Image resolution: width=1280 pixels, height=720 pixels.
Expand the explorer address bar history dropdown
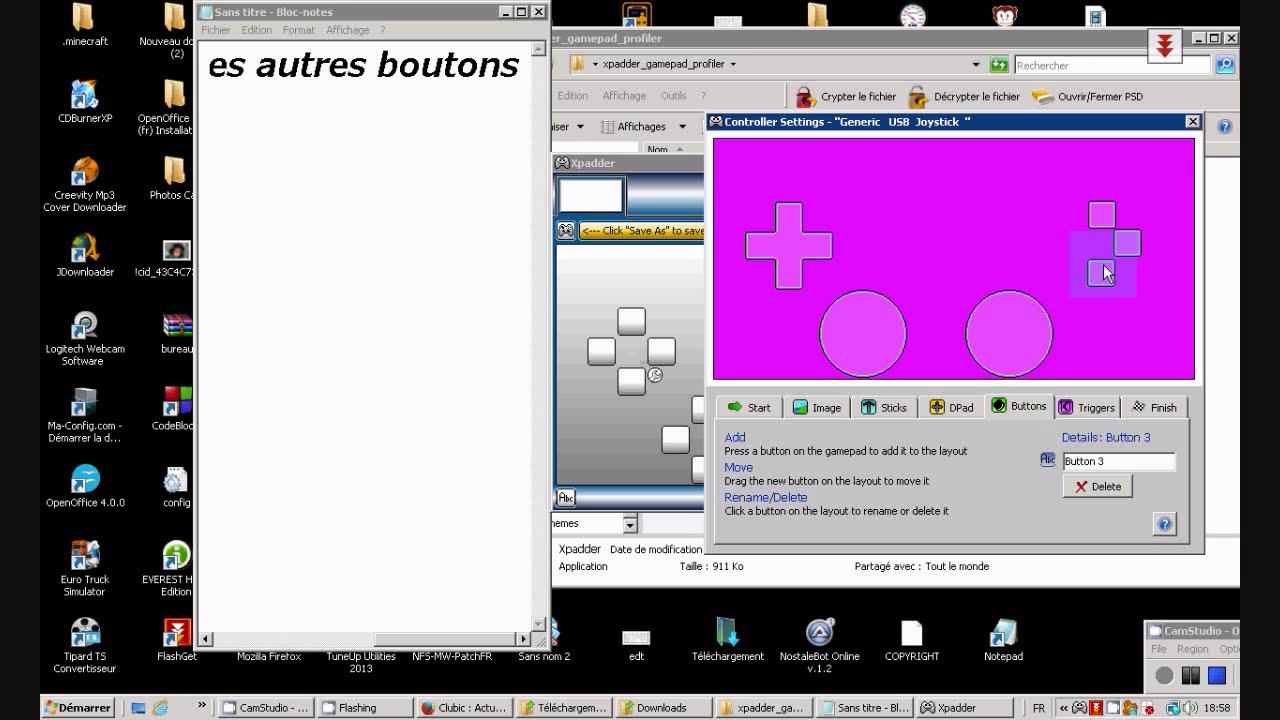[x=976, y=65]
